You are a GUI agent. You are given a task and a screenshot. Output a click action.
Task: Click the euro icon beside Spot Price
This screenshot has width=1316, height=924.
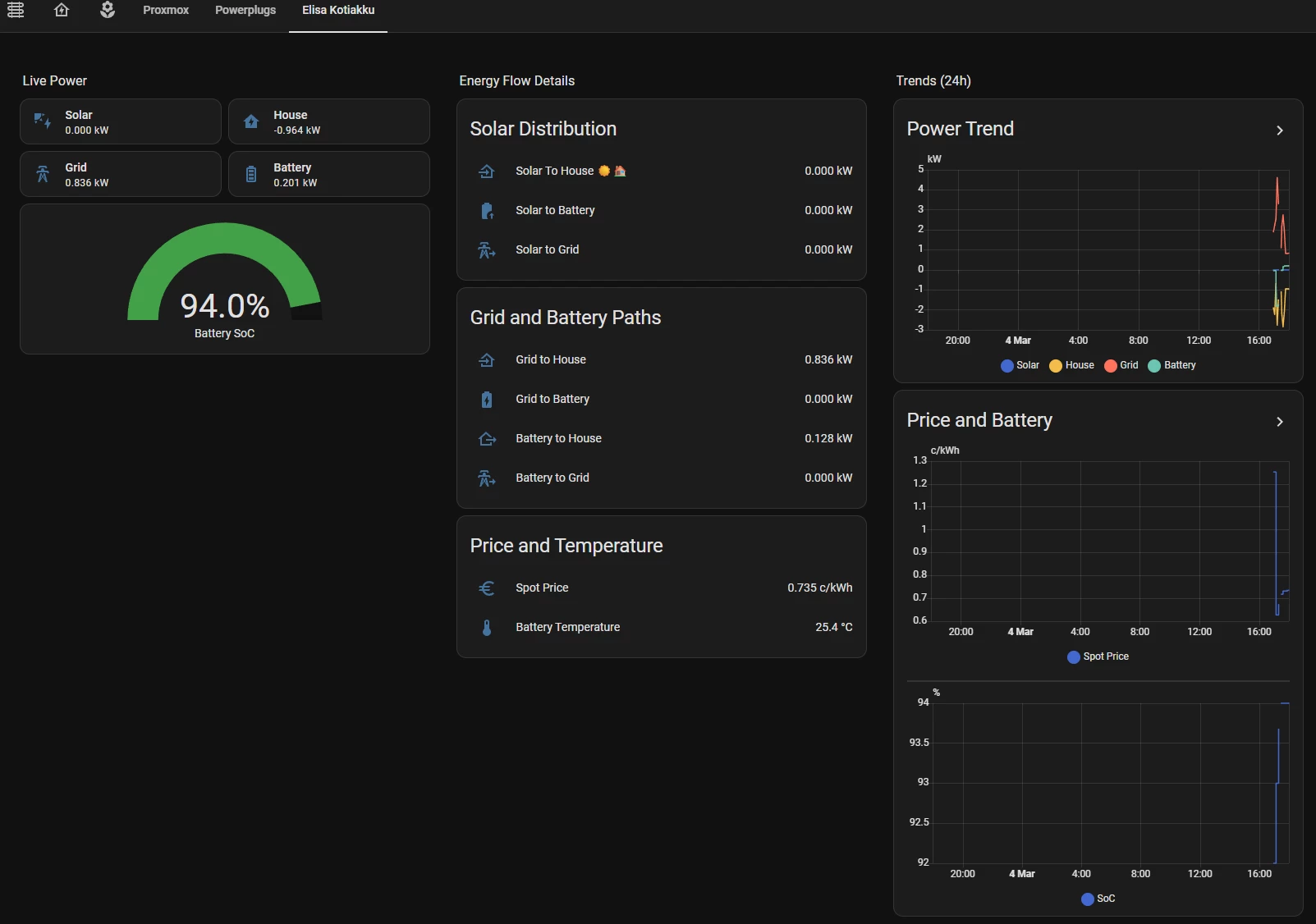pyautogui.click(x=487, y=588)
